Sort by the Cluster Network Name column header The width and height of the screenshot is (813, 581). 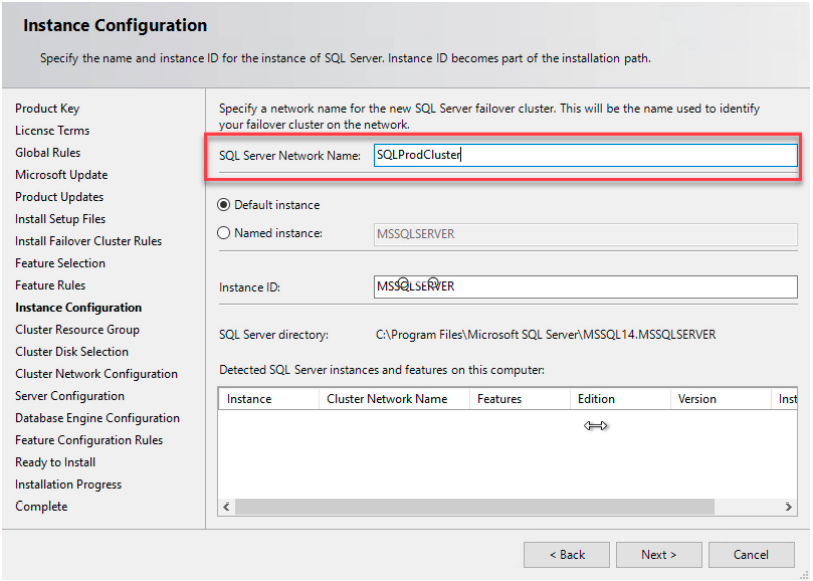394,399
